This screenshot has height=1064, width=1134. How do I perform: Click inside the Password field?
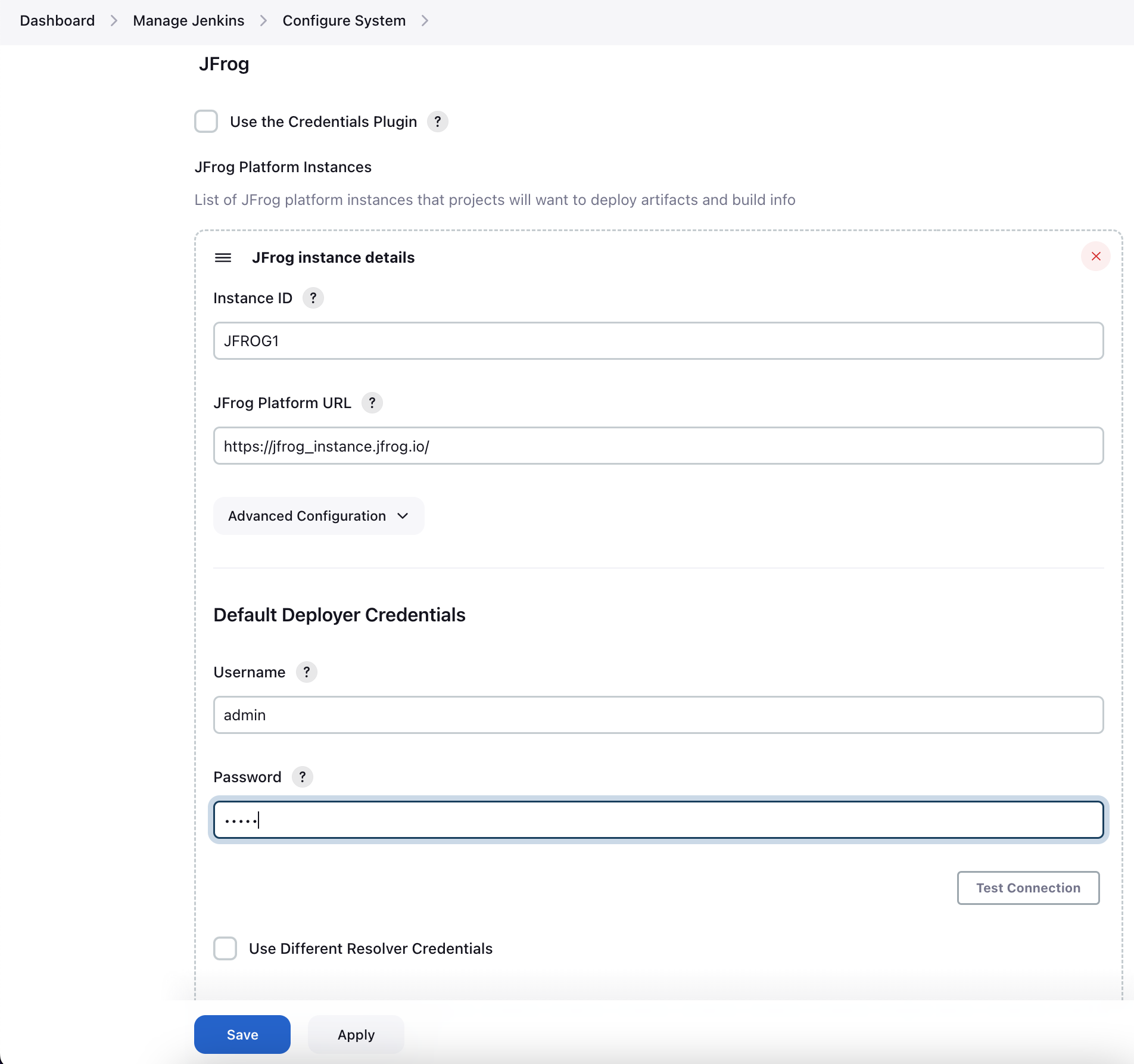tap(658, 820)
